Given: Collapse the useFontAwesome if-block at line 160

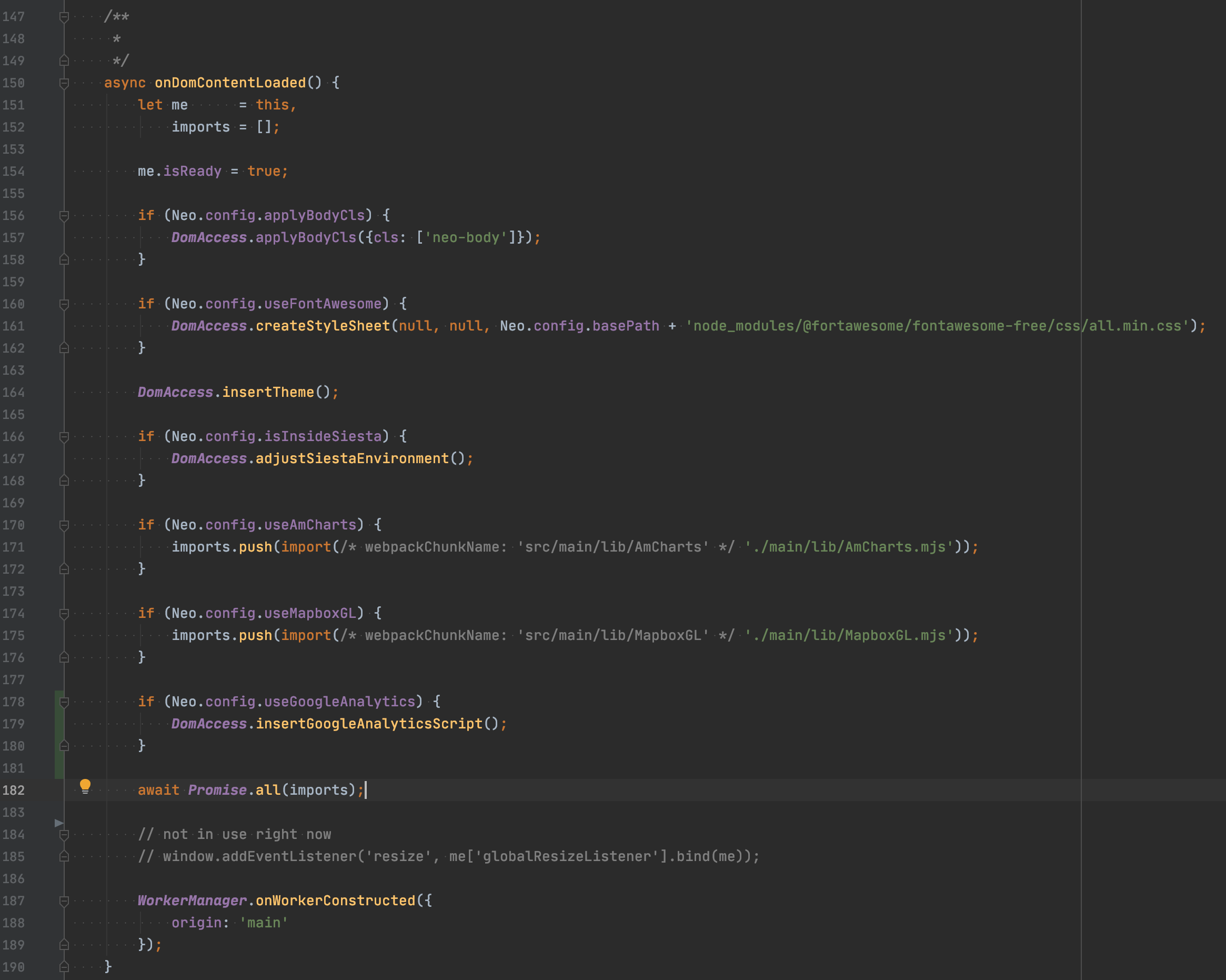Looking at the screenshot, I should 64,304.
